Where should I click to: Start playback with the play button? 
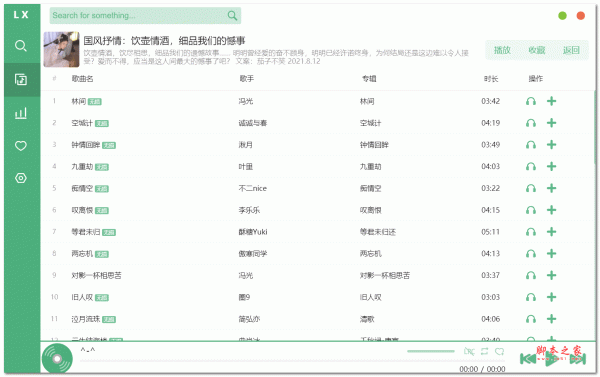coord(552,359)
